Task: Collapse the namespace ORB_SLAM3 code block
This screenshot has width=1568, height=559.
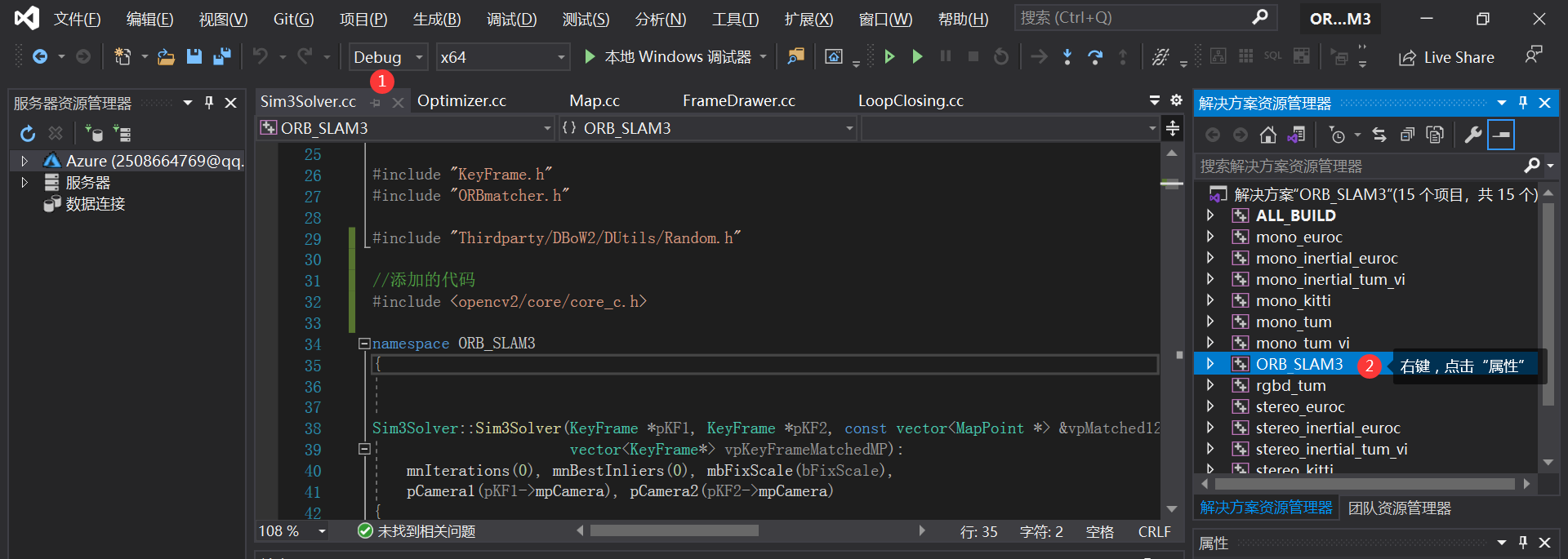Action: pos(364,344)
